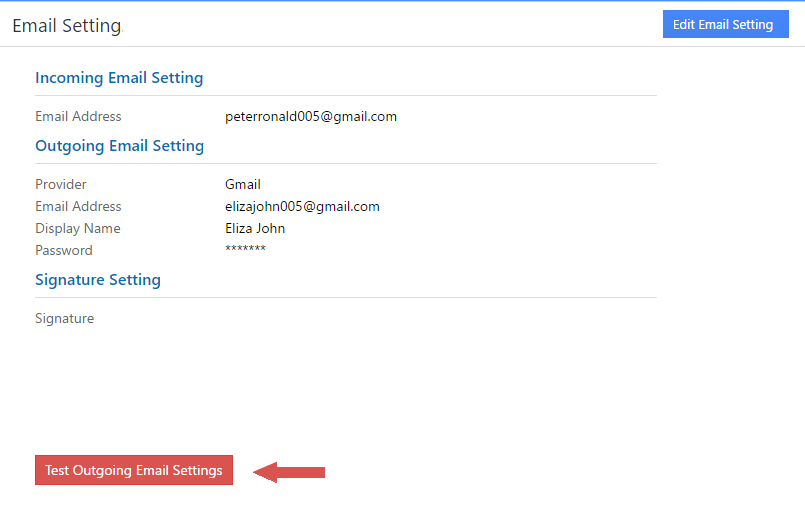Click the outgoing address elizajohn005@gmail.com
Viewport: 805px width, 514px height.
point(302,207)
